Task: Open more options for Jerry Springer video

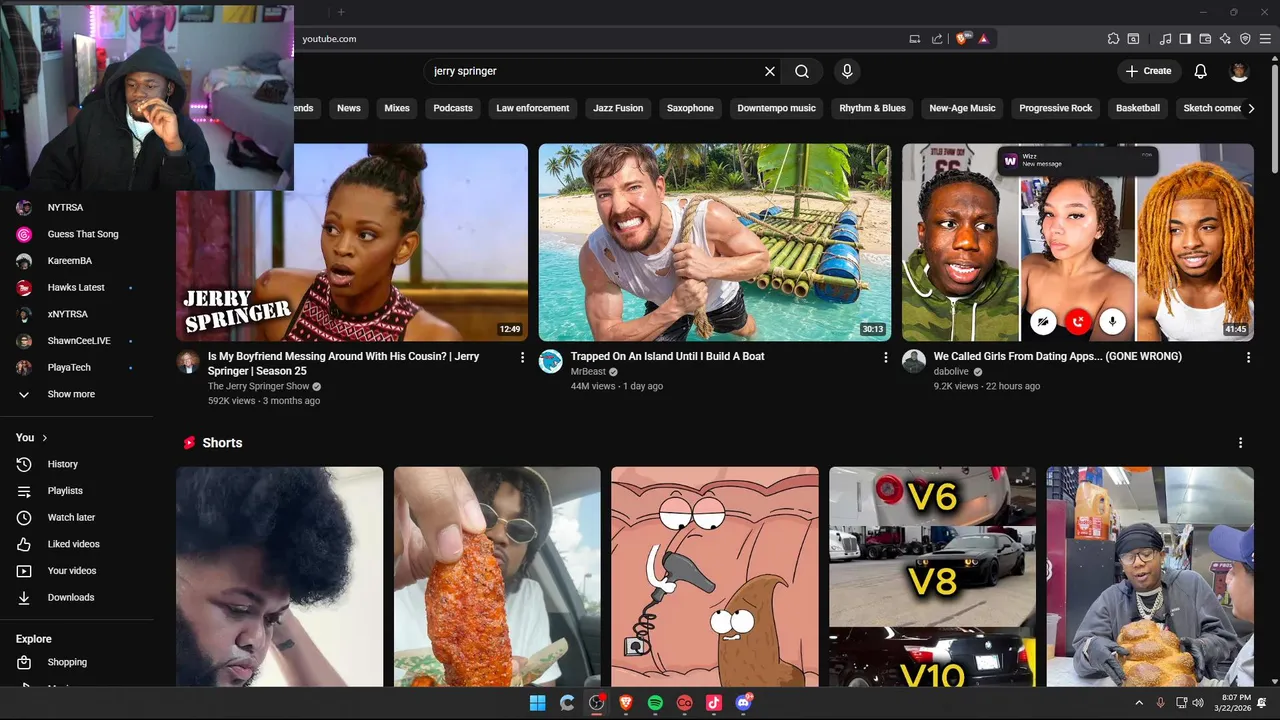Action: pyautogui.click(x=522, y=357)
